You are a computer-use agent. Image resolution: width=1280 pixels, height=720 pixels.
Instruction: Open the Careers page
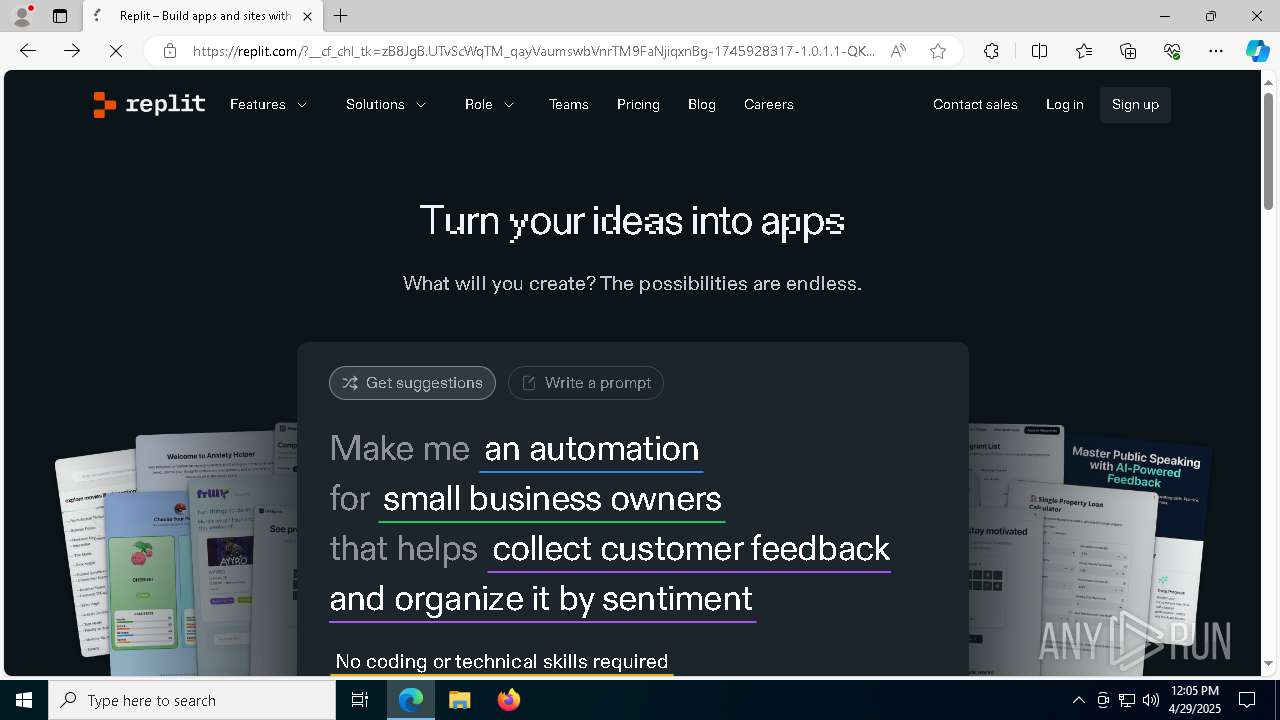[x=769, y=104]
